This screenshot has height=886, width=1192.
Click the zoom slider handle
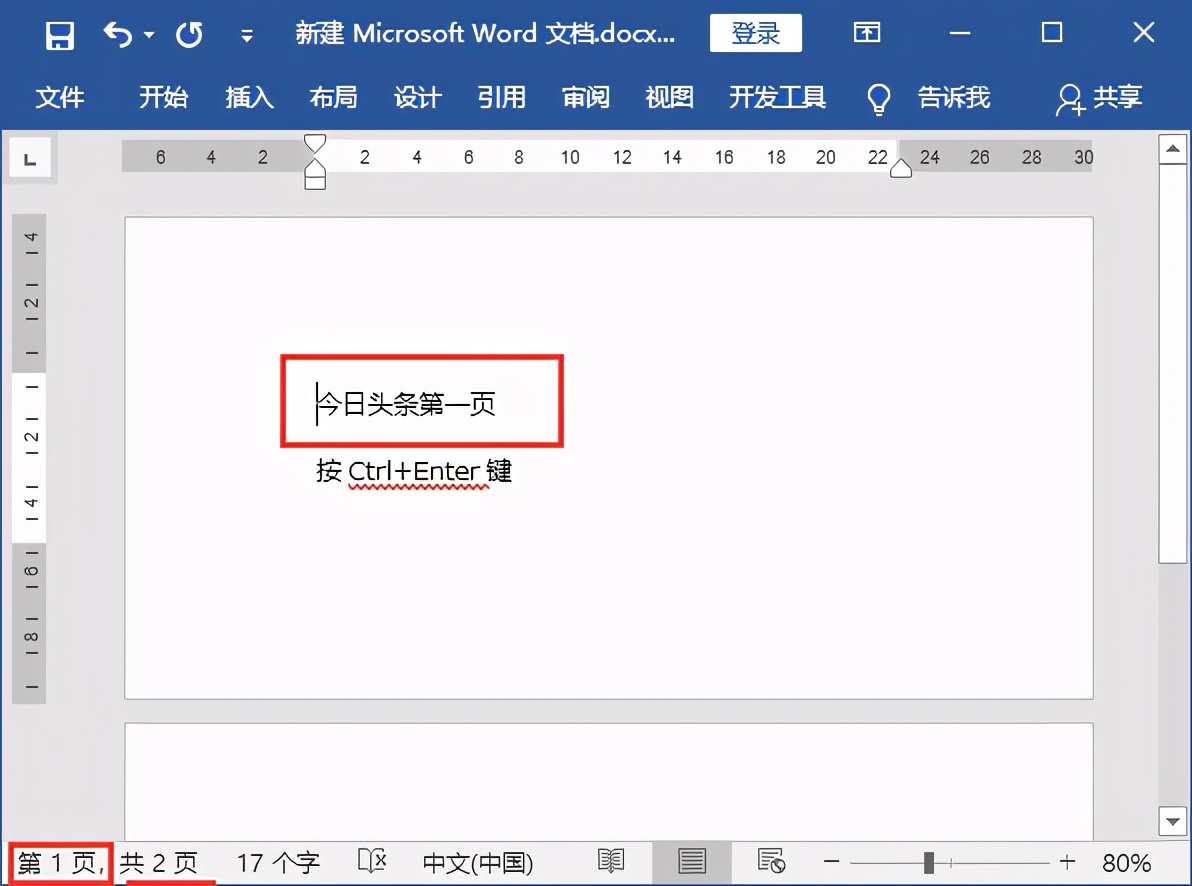point(928,862)
